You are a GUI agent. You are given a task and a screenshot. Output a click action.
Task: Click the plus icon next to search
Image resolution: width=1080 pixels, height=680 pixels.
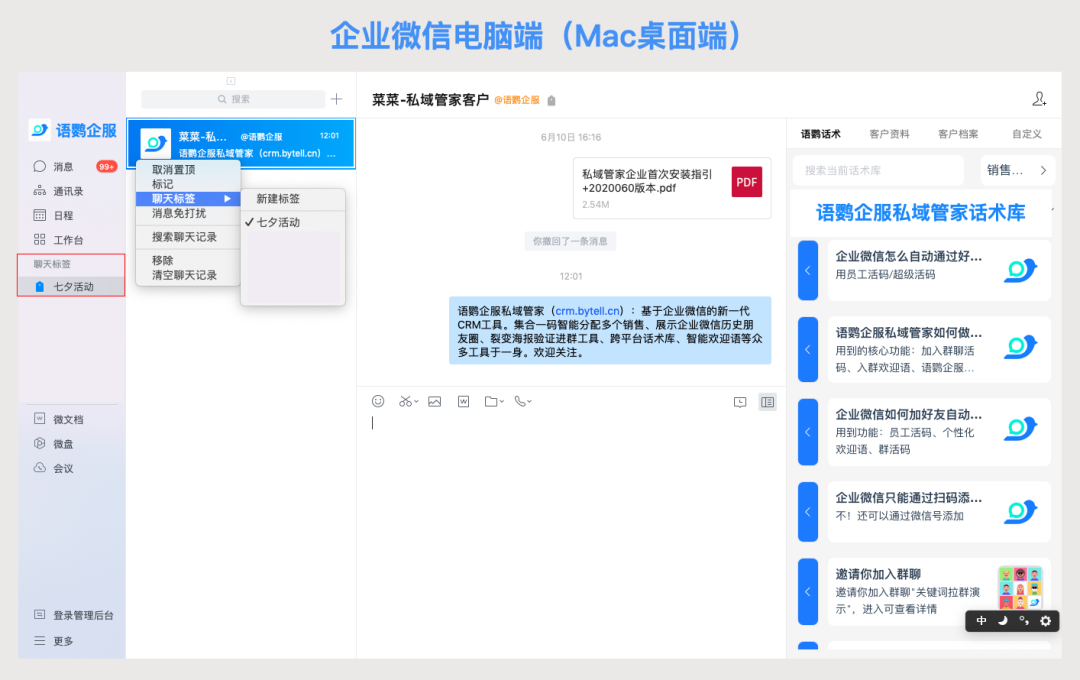pyautogui.click(x=336, y=99)
